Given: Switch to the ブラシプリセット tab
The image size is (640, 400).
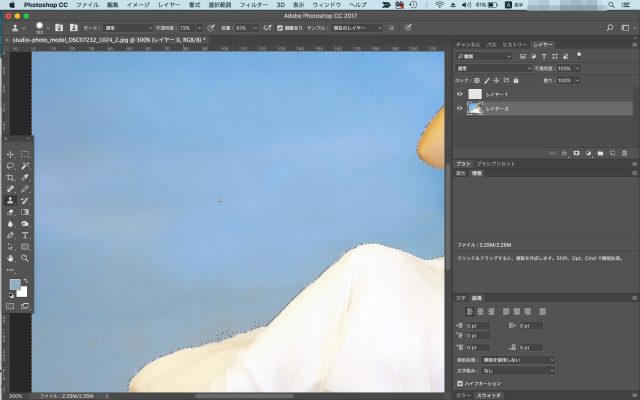Looking at the screenshot, I should [x=496, y=163].
